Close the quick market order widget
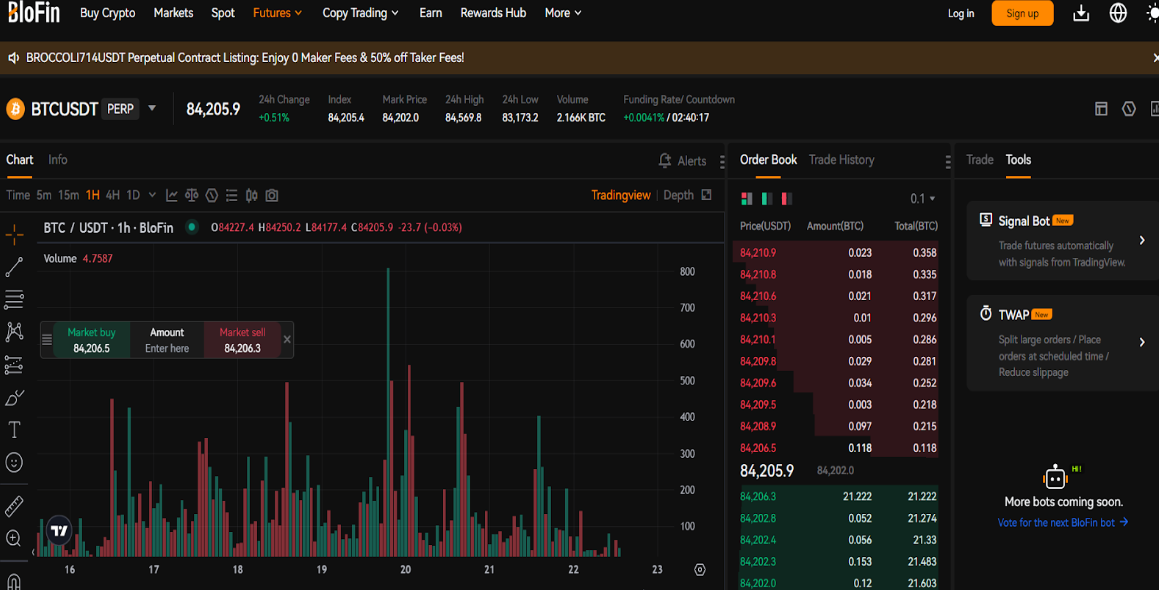1159x590 pixels. point(287,340)
